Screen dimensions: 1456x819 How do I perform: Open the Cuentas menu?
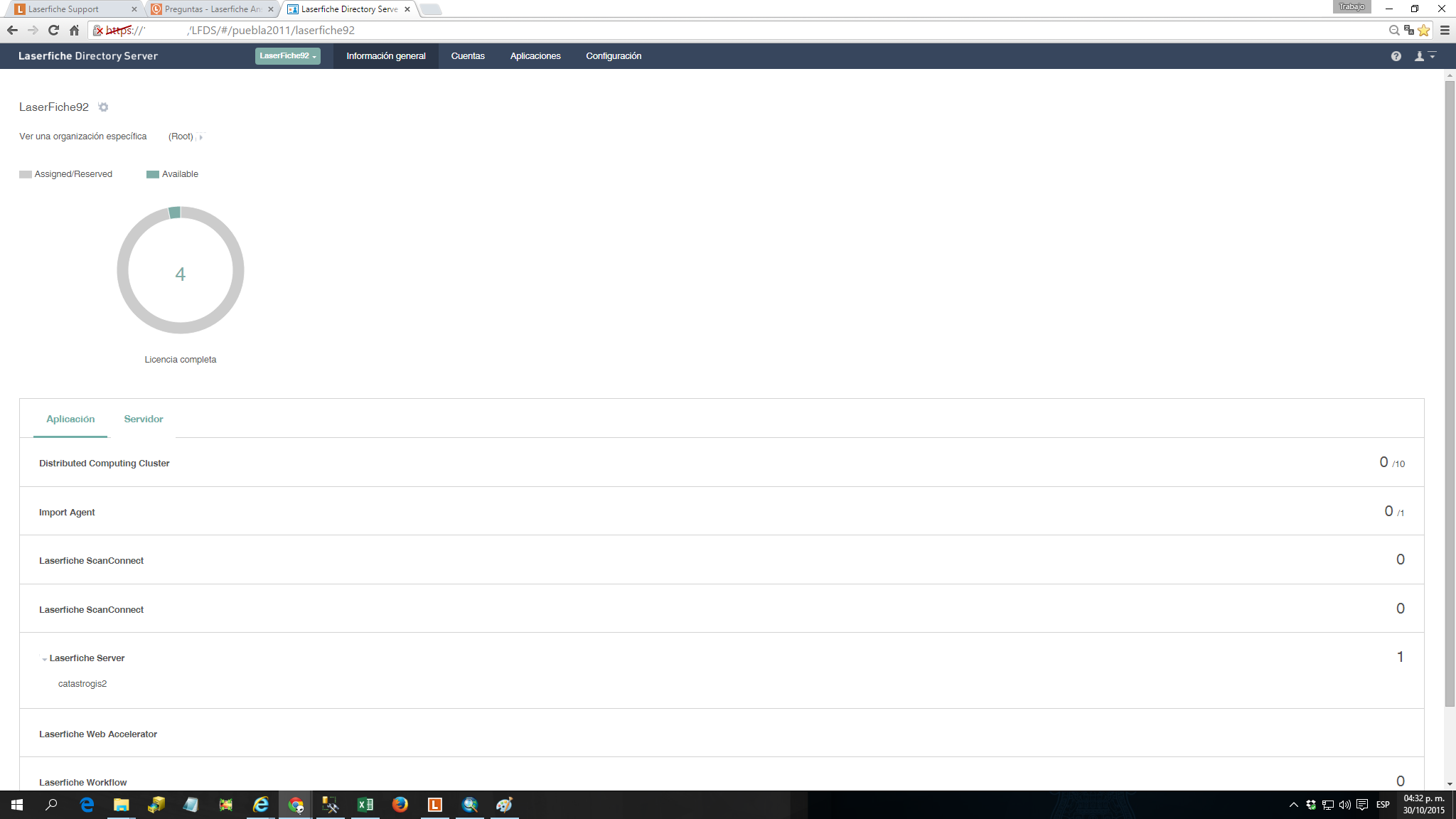467,56
